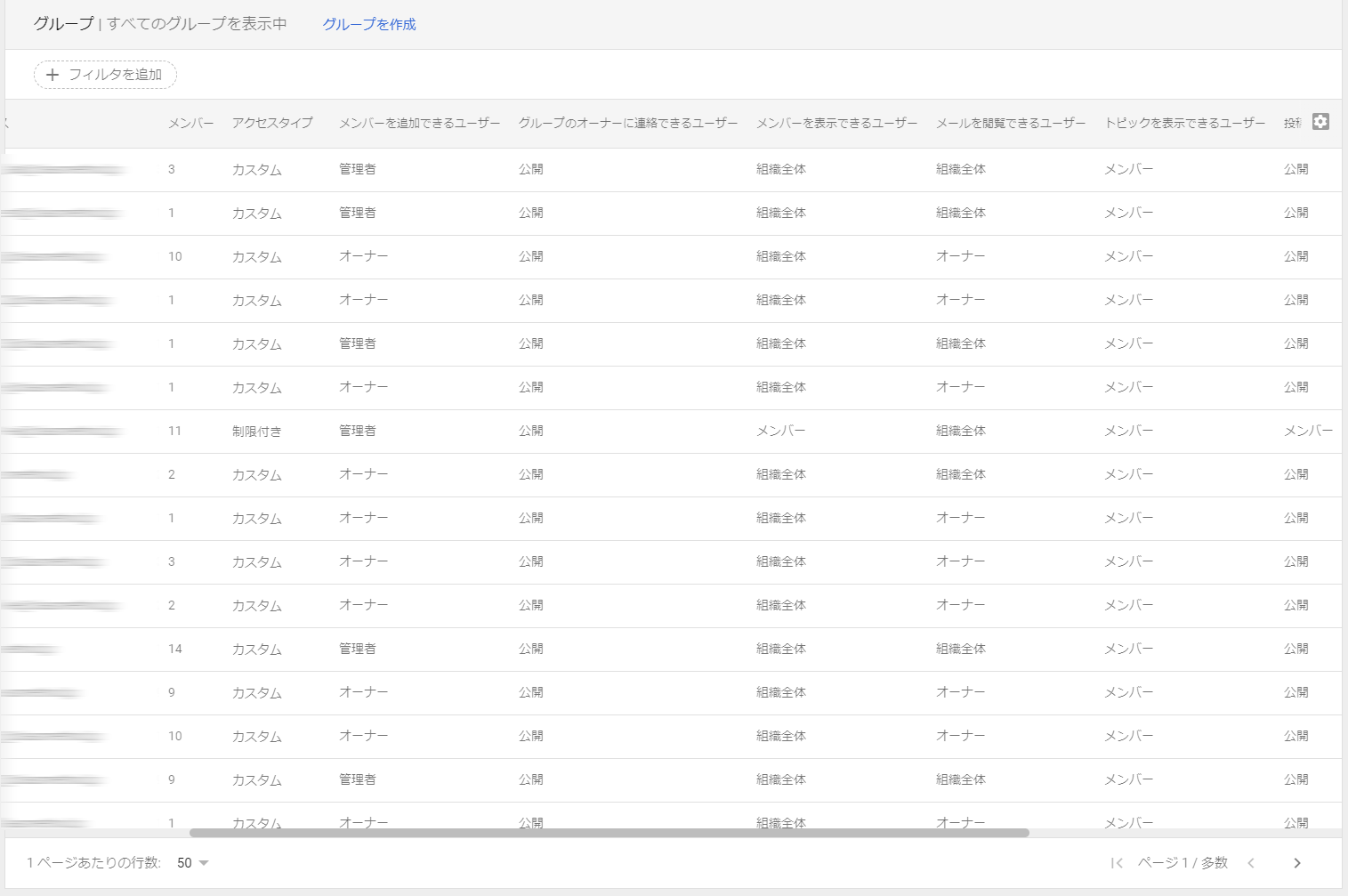Image resolution: width=1348 pixels, height=896 pixels.
Task: Click the アクセスタイプ column header
Action: tap(272, 124)
